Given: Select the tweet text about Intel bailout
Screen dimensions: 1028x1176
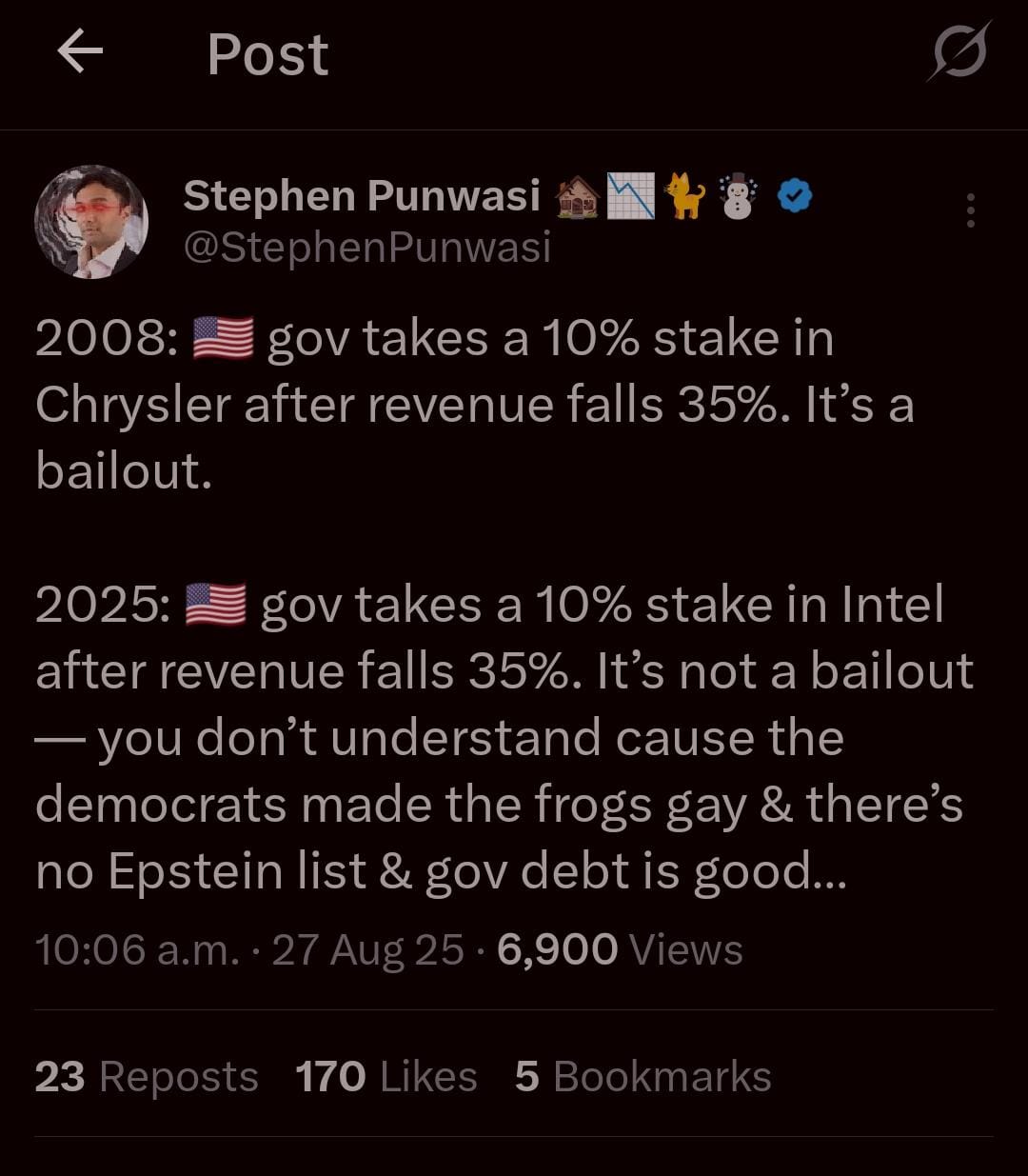Looking at the screenshot, I should click(x=504, y=738).
